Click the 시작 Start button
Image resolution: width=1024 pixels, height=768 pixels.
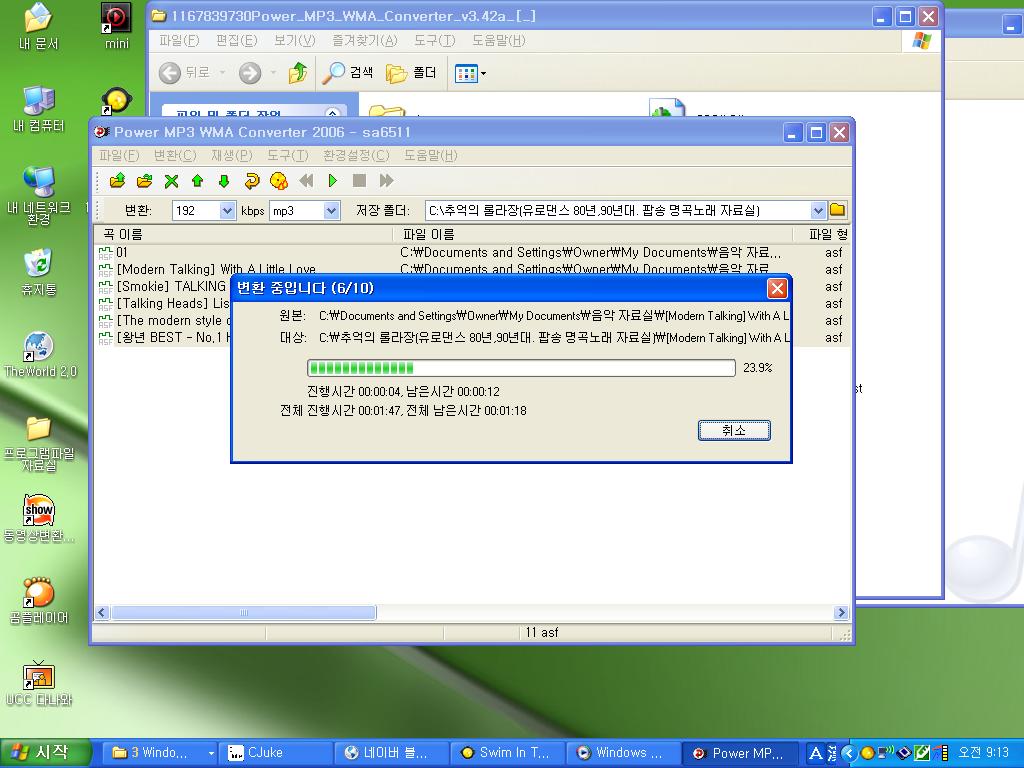point(44,753)
